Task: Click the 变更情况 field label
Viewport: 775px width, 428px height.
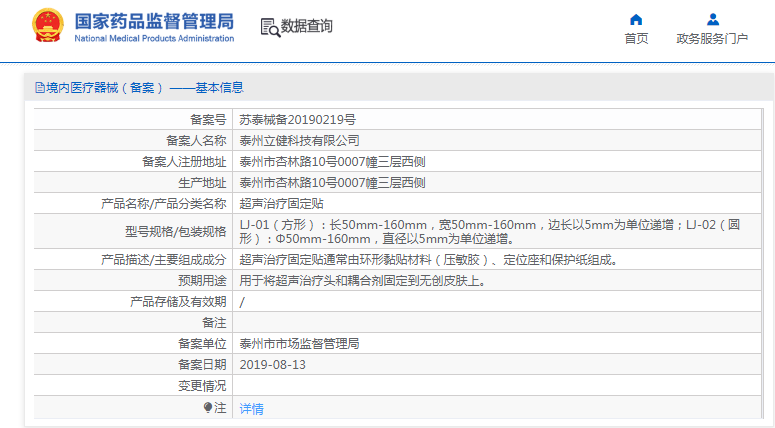Action: point(202,386)
